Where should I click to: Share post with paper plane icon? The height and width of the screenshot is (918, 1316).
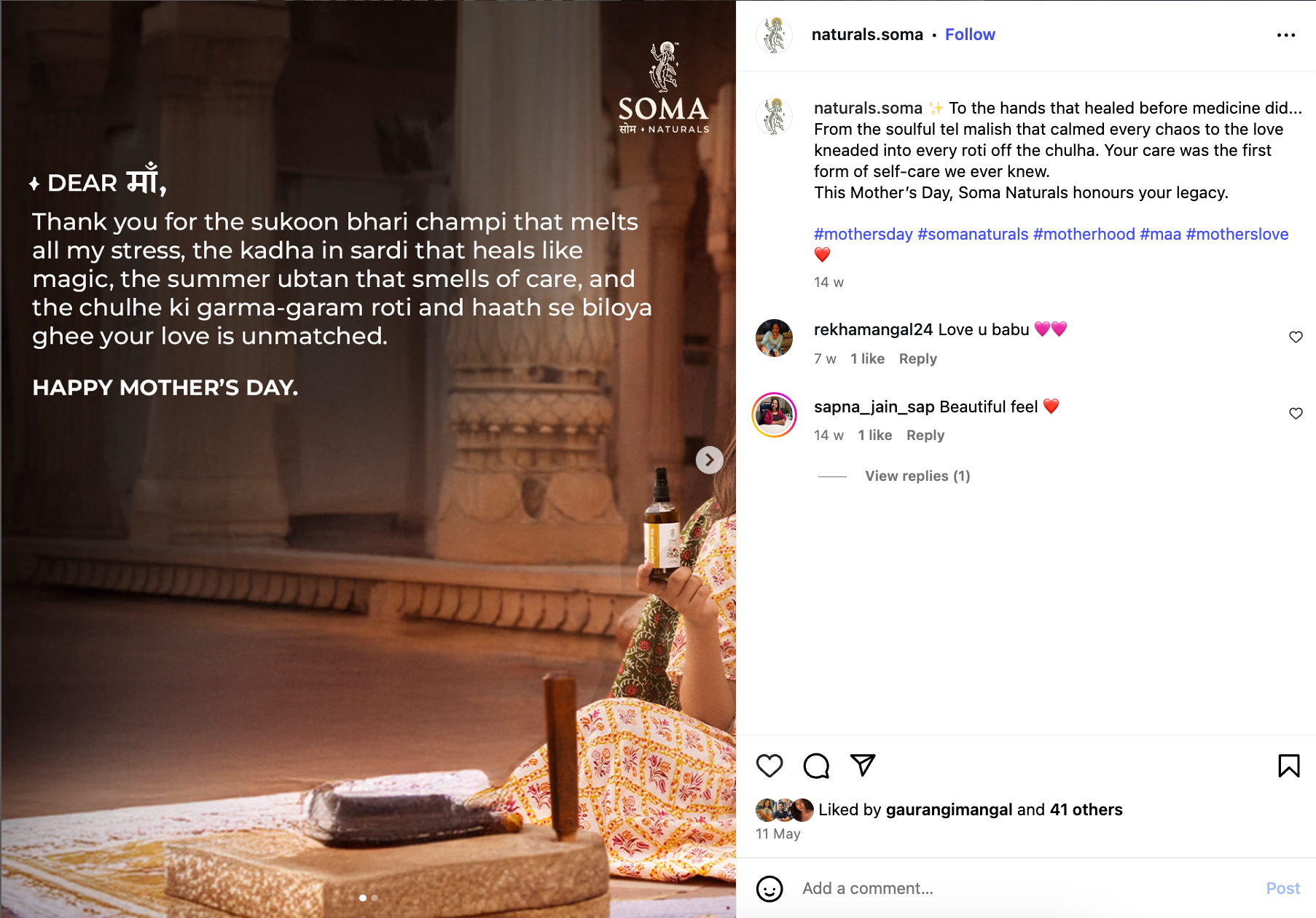[x=863, y=765]
